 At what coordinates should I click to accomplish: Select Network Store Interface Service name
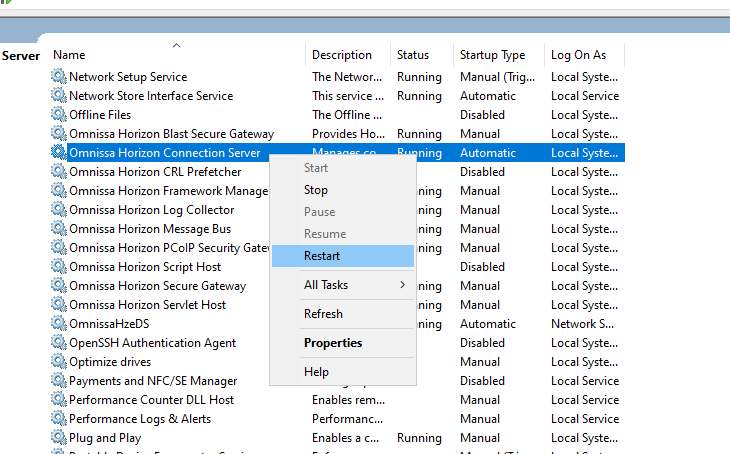click(x=151, y=95)
